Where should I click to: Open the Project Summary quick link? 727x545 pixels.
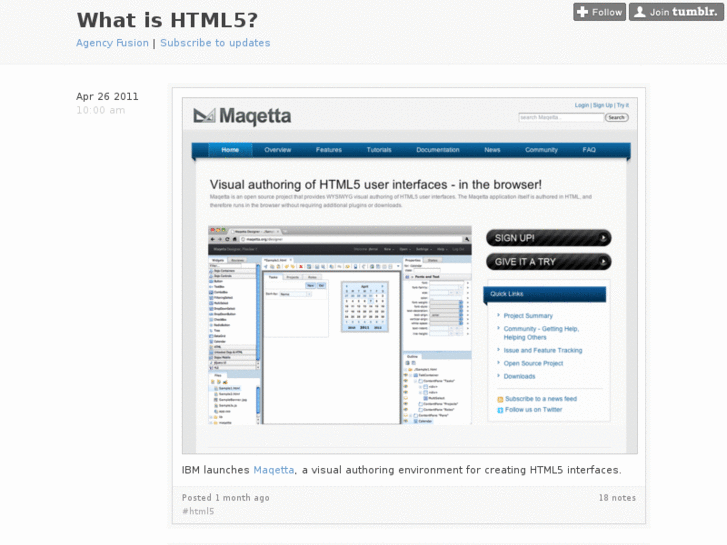click(528, 316)
